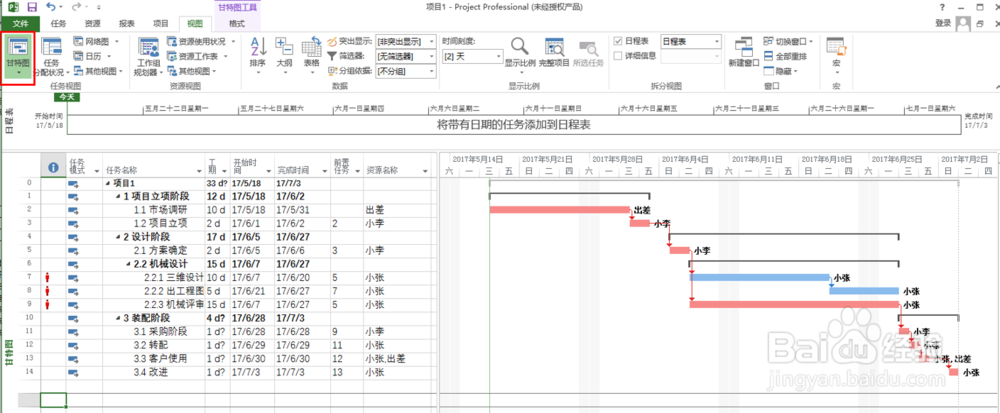Click the New Window (新建窗口) button
The width and height of the screenshot is (1000, 413).
click(x=744, y=54)
